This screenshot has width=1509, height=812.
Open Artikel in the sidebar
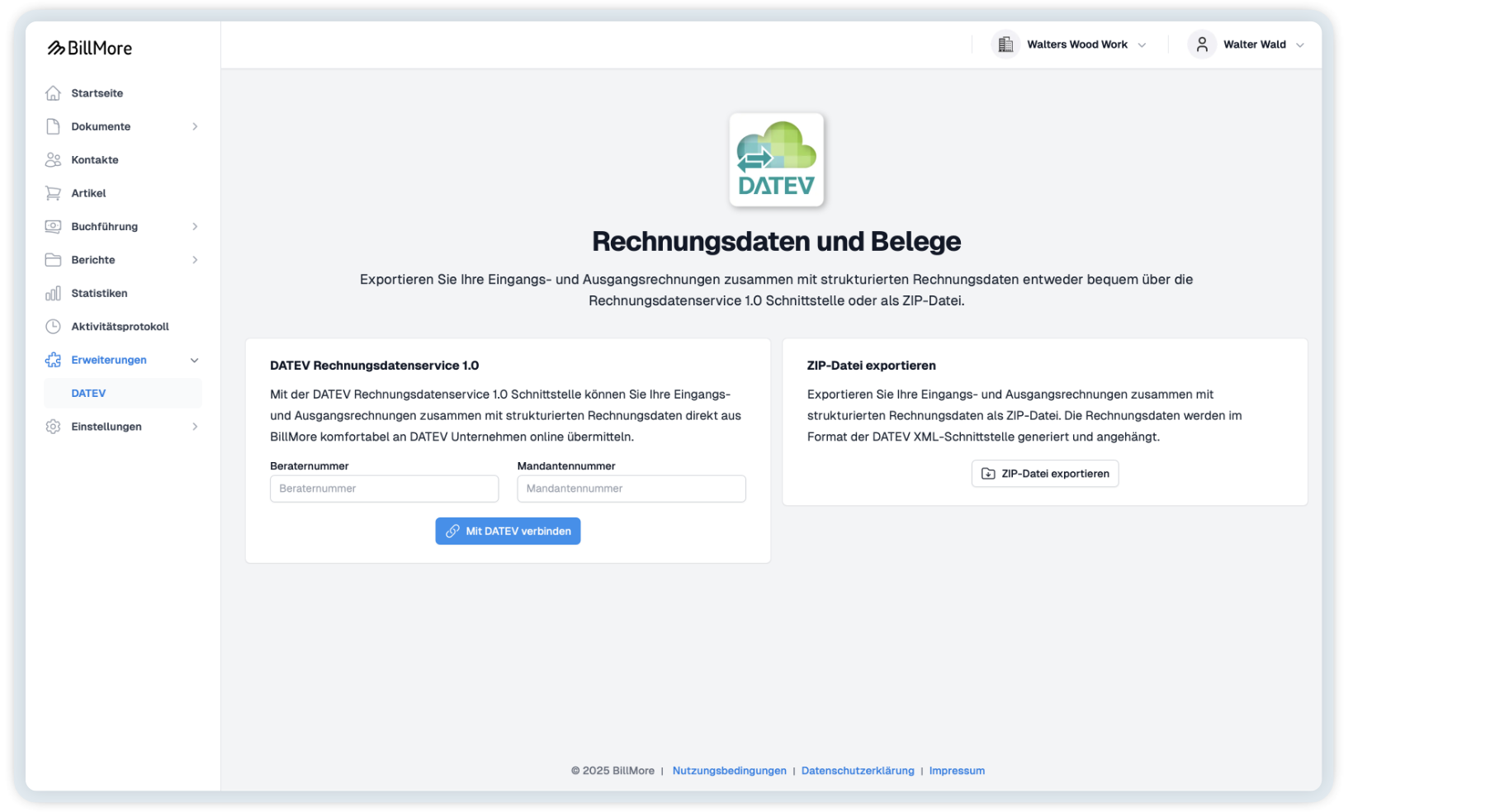tap(123, 193)
